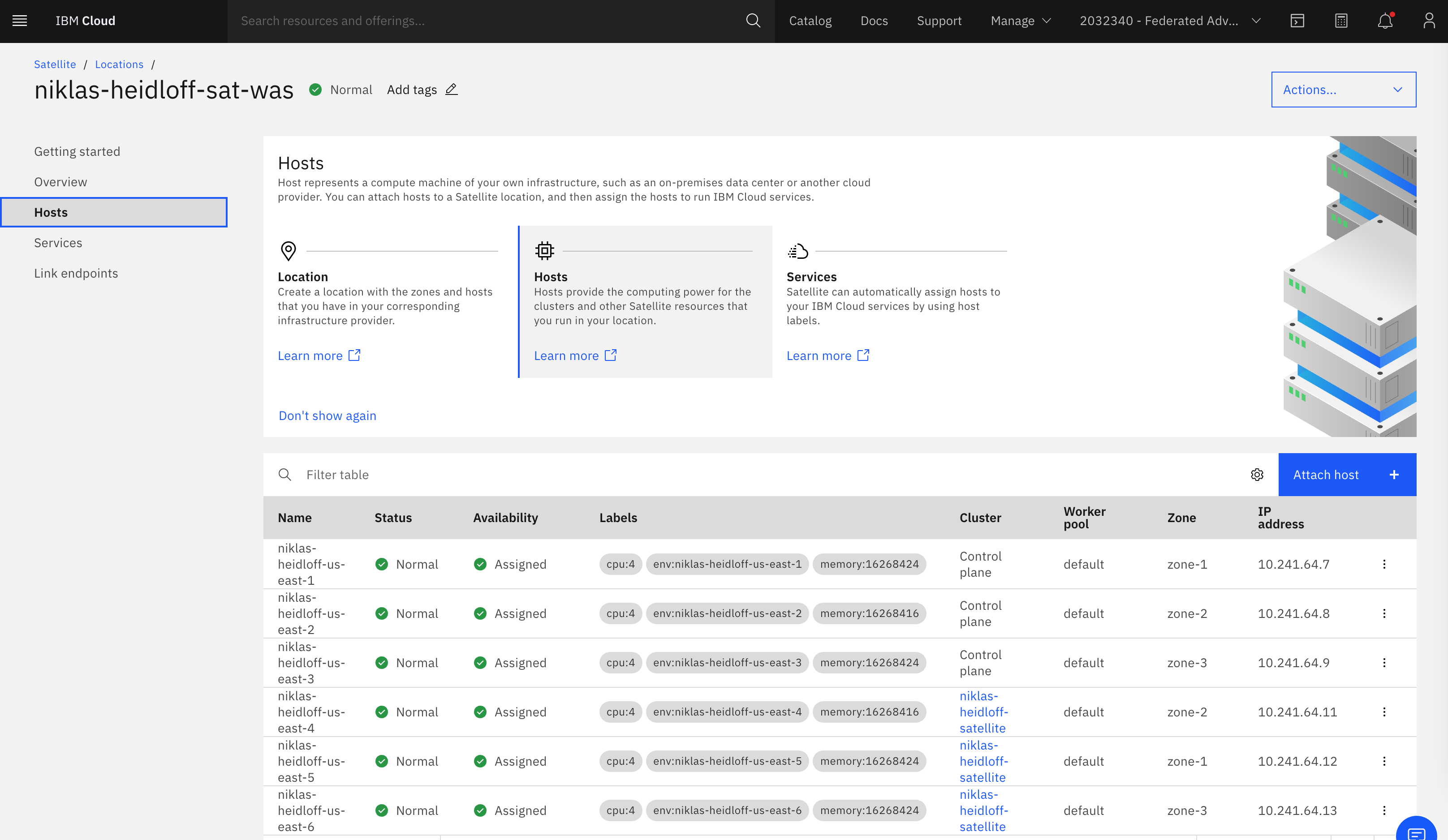Click label memory:16268416 in us-east-2 row
This screenshot has width=1448, height=840.
869,614
